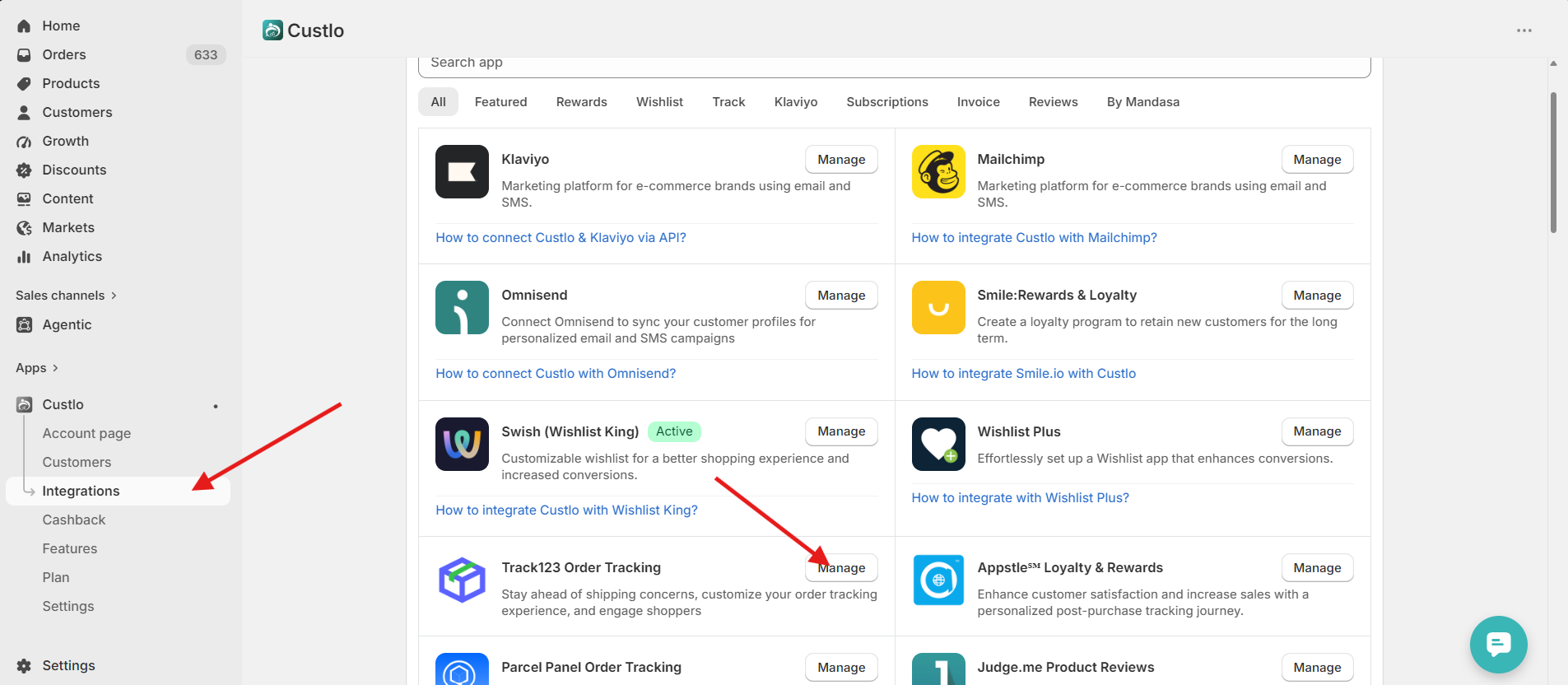The image size is (1568, 685).
Task: Click the Smile Rewards & Loyalty logo
Action: point(938,308)
